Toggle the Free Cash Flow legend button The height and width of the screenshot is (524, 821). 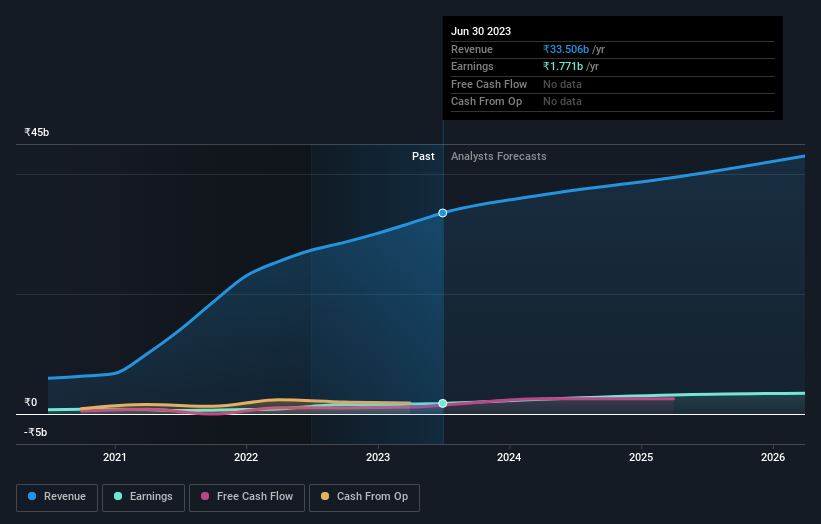pos(247,497)
